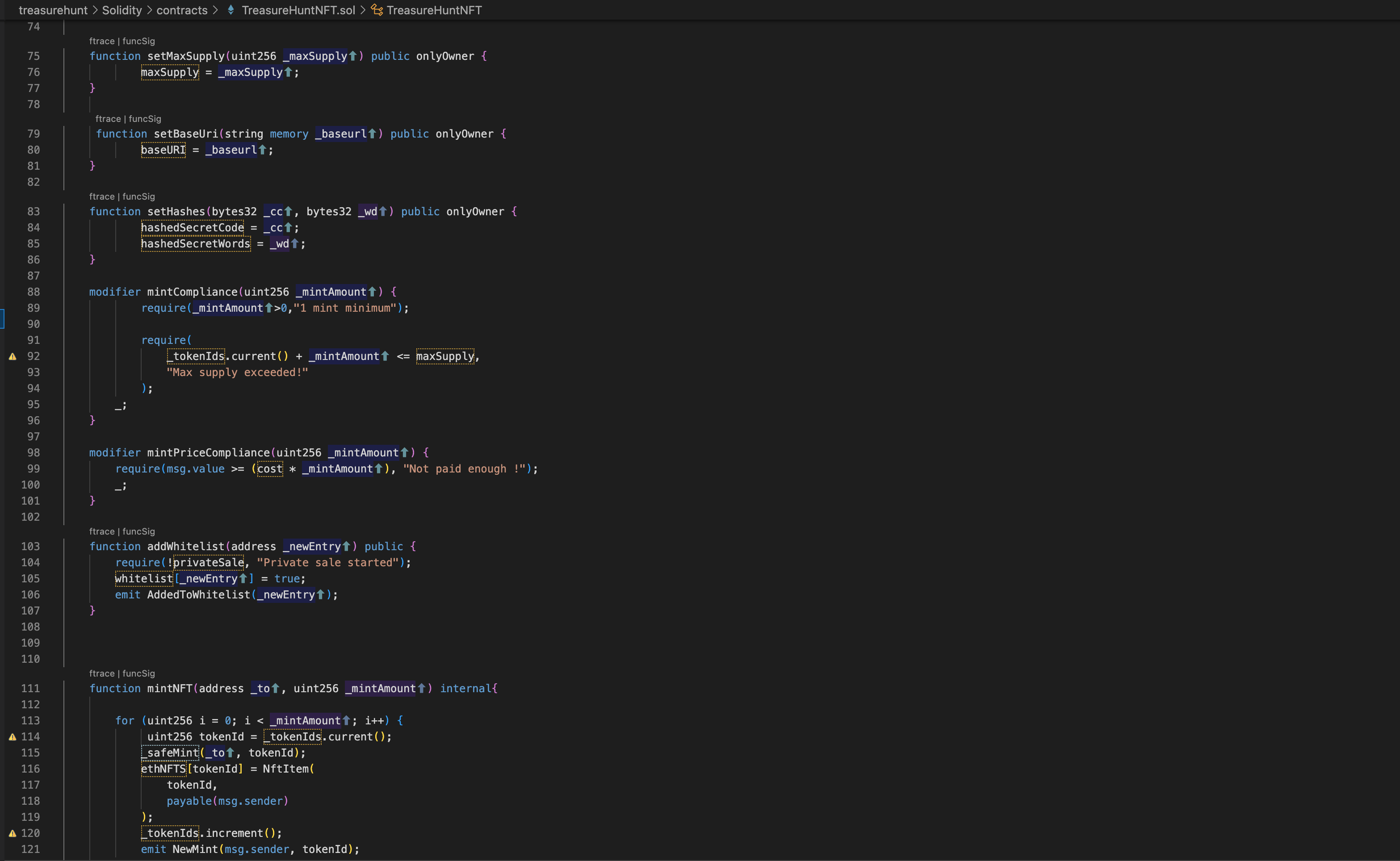Click the class symbol icon before TreasureHuntNFT
The width and height of the screenshot is (1400, 861).
(377, 10)
